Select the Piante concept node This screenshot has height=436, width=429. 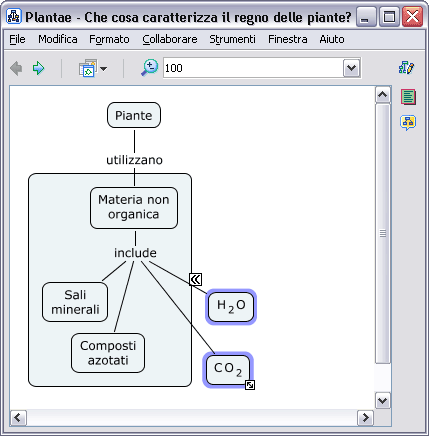[x=134, y=115]
